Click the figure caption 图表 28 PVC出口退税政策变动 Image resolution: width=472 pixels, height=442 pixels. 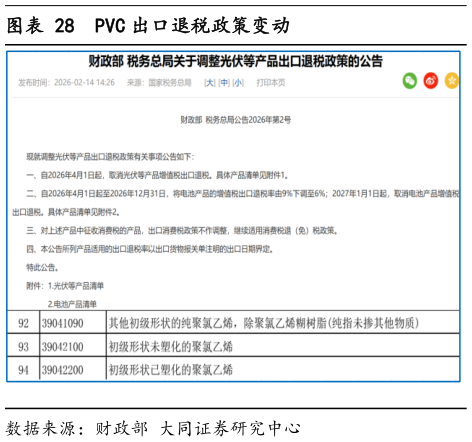(x=148, y=25)
